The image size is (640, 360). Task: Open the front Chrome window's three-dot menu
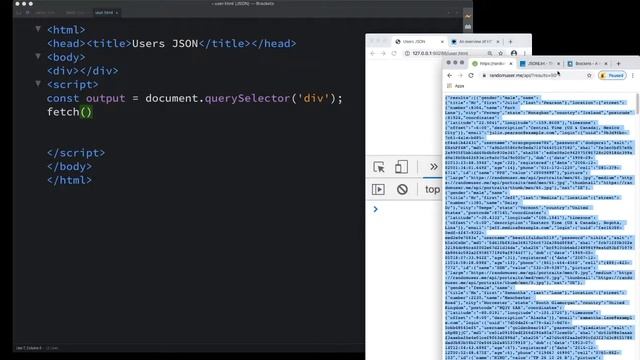[633, 76]
